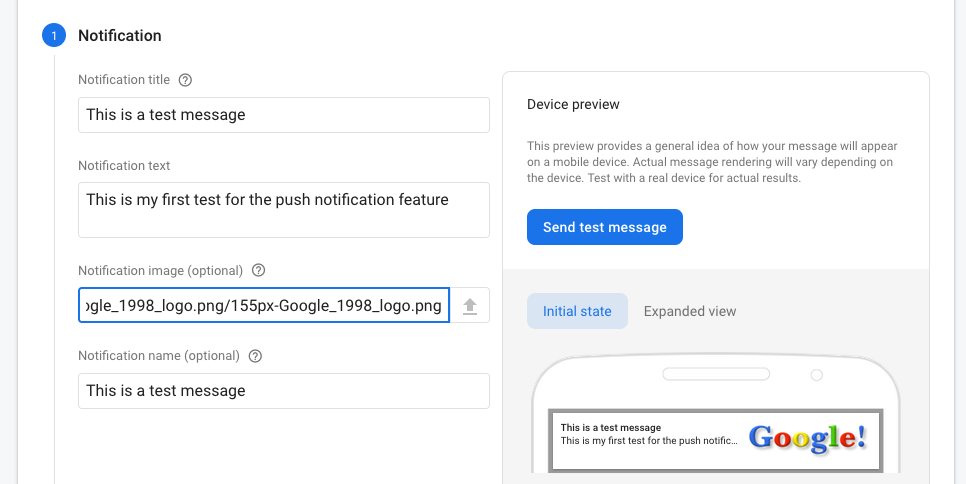Switch to the Initial state tab
This screenshot has width=966, height=484.
tap(577, 311)
